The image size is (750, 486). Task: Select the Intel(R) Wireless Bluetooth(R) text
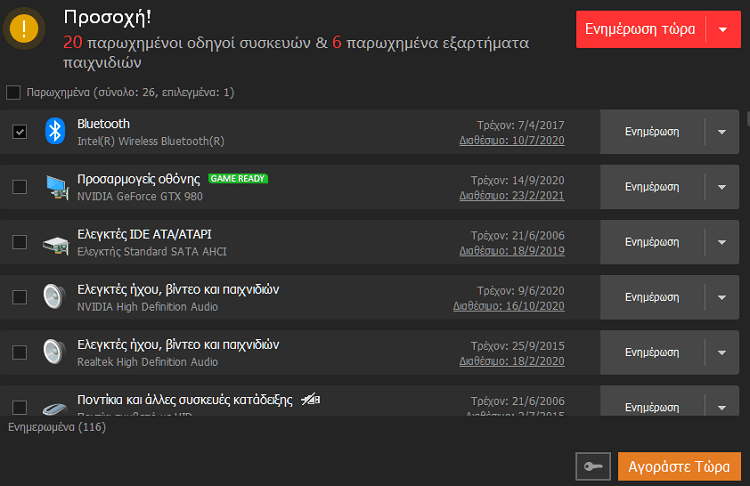pyautogui.click(x=151, y=141)
